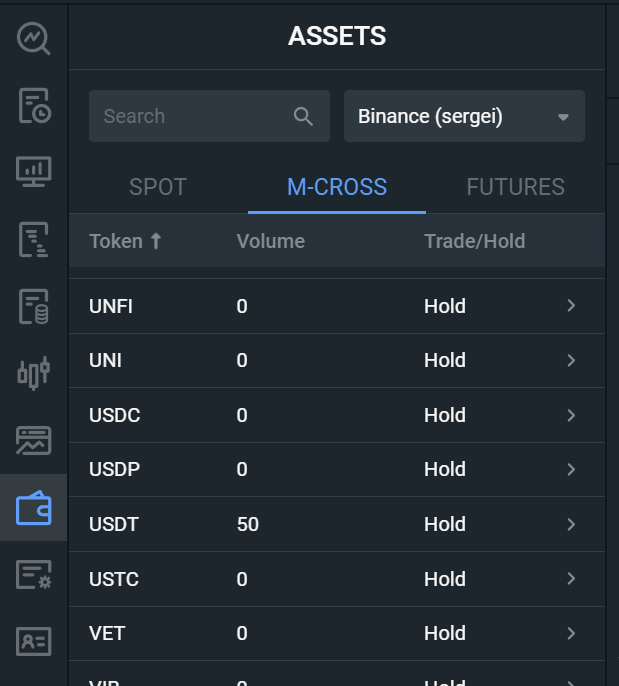Select the wallet assets sidebar icon
This screenshot has width=619, height=686.
pyautogui.click(x=34, y=508)
